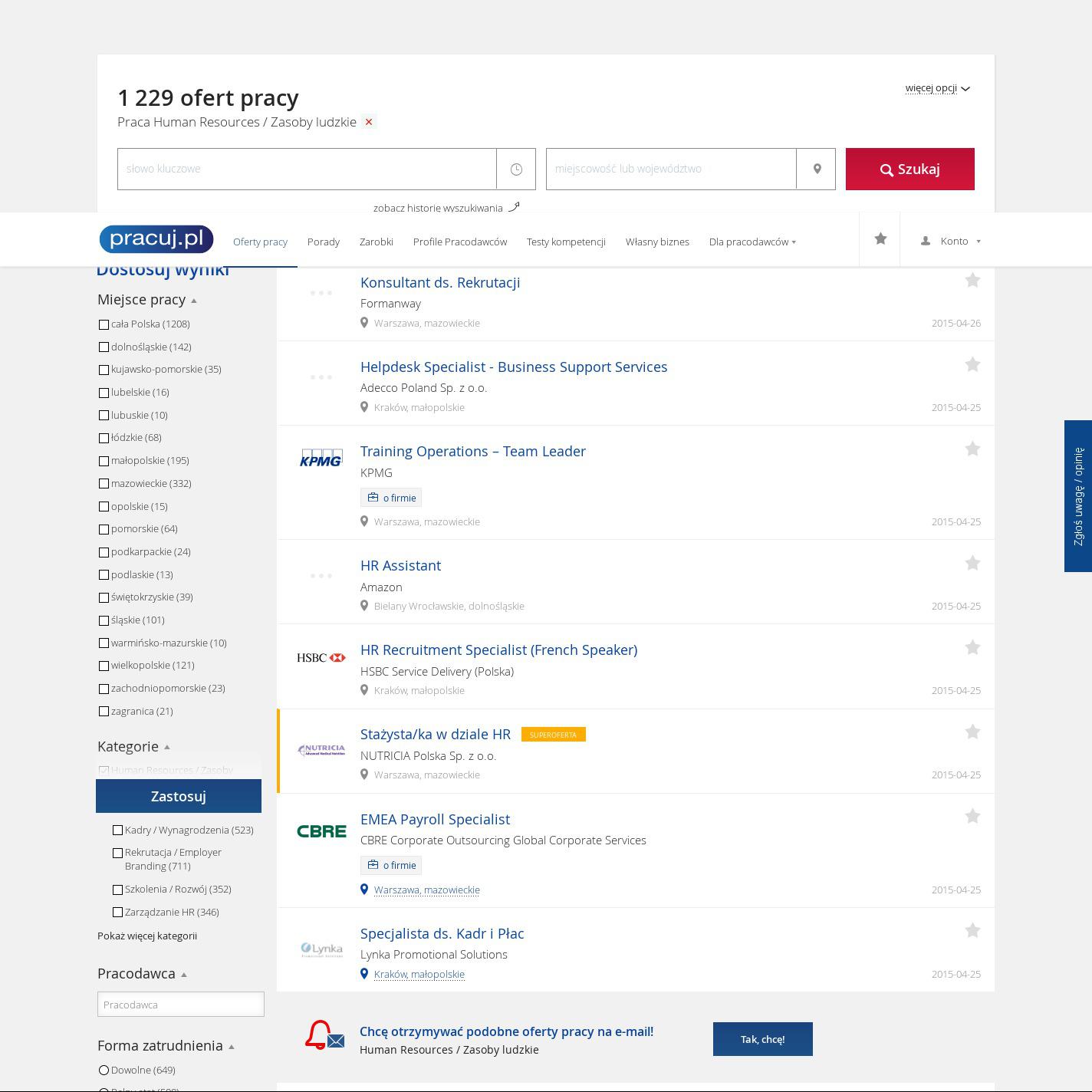The image size is (1092, 1092).
Task: Open Własny biznes menu item
Action: point(657,242)
